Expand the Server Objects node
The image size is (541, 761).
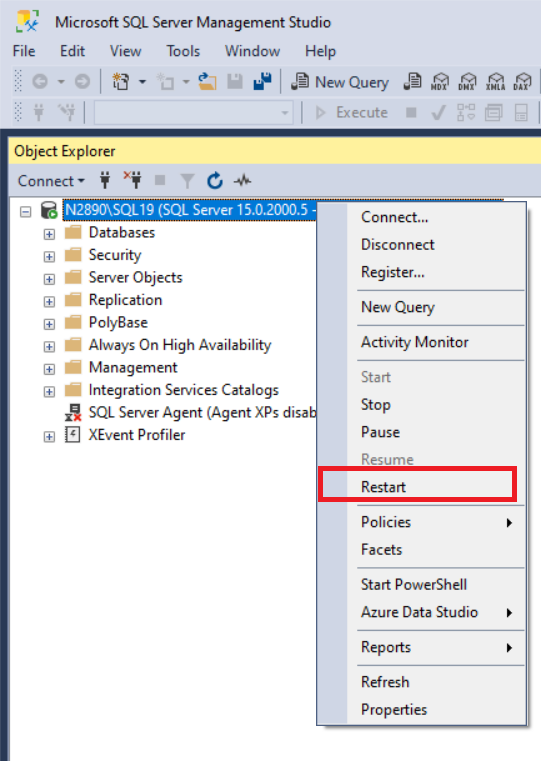pyautogui.click(x=49, y=279)
